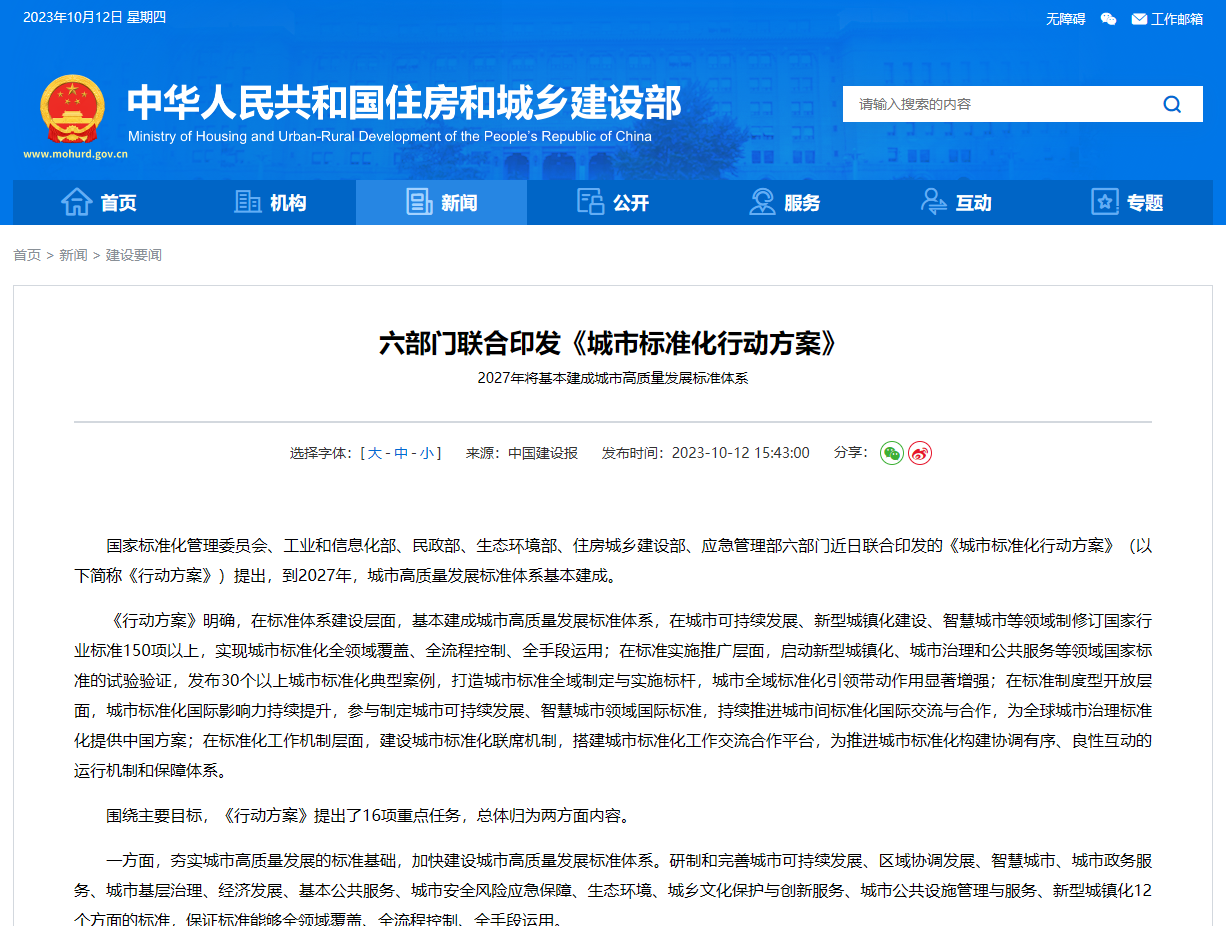This screenshot has height=926, width=1226.
Task: Select large font size 大
Action: tap(375, 453)
